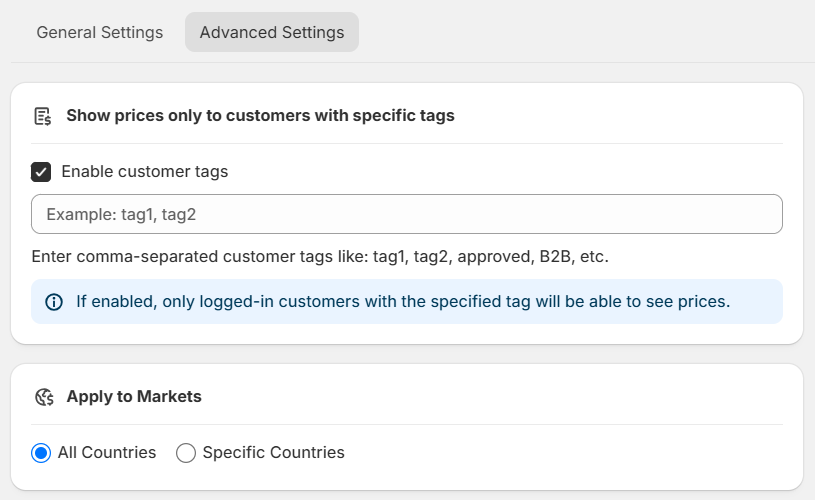Click the blue info banner about logged-in customers
Image resolution: width=815 pixels, height=500 pixels.
(407, 301)
